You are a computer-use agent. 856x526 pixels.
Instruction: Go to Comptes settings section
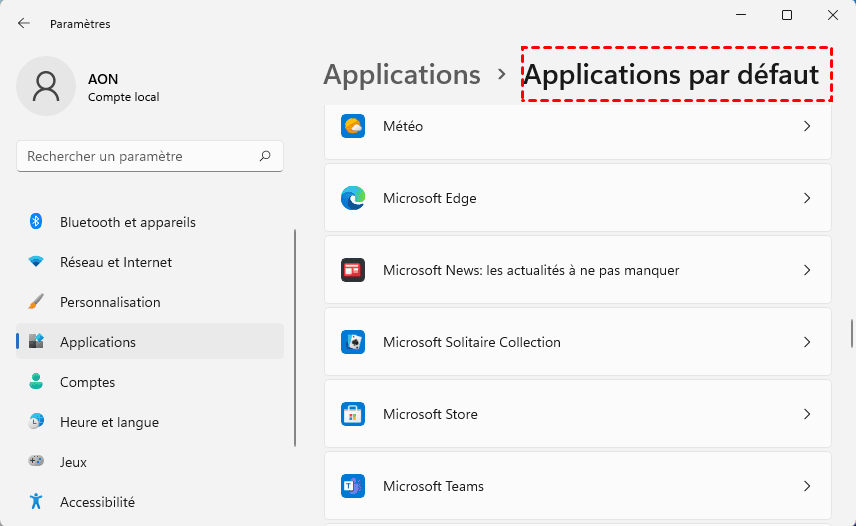pos(87,382)
